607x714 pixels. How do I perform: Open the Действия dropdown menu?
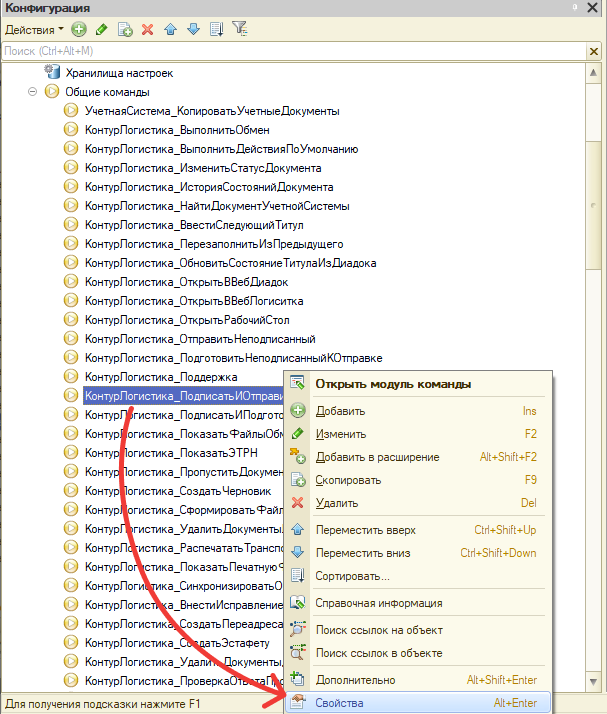point(34,30)
